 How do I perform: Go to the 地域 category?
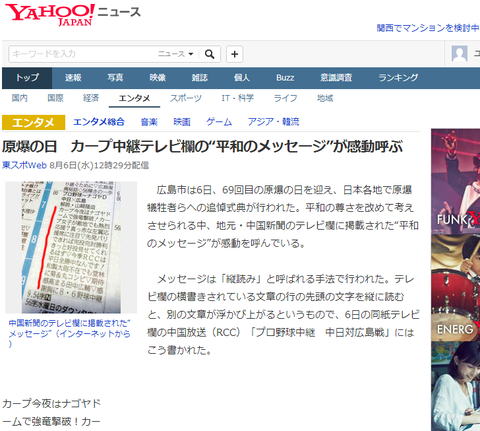pyautogui.click(x=325, y=98)
